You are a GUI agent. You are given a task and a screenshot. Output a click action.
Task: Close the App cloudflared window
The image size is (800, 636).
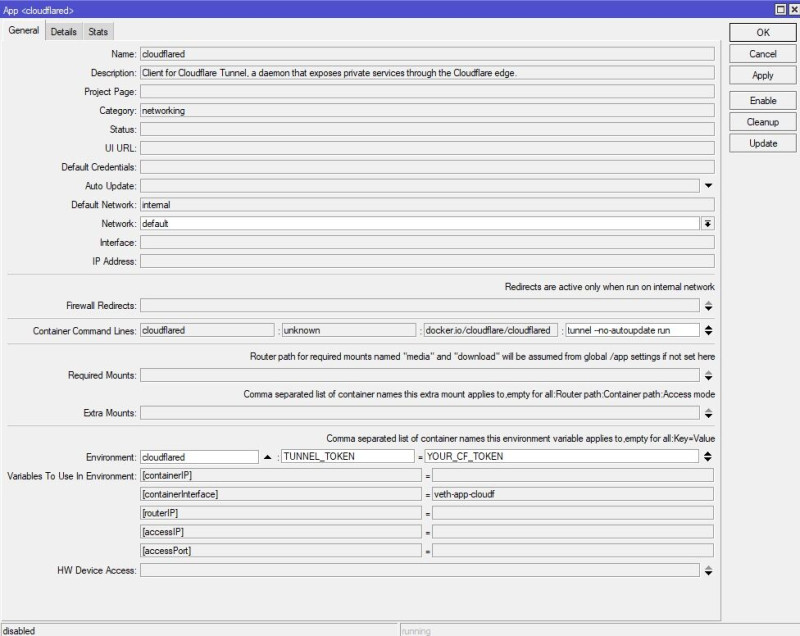tap(794, 9)
